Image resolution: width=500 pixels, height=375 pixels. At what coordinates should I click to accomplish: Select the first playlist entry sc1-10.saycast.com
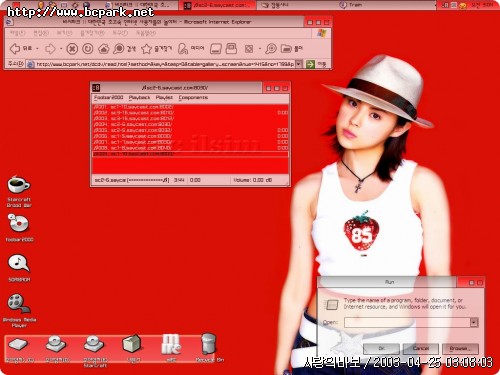pos(190,107)
